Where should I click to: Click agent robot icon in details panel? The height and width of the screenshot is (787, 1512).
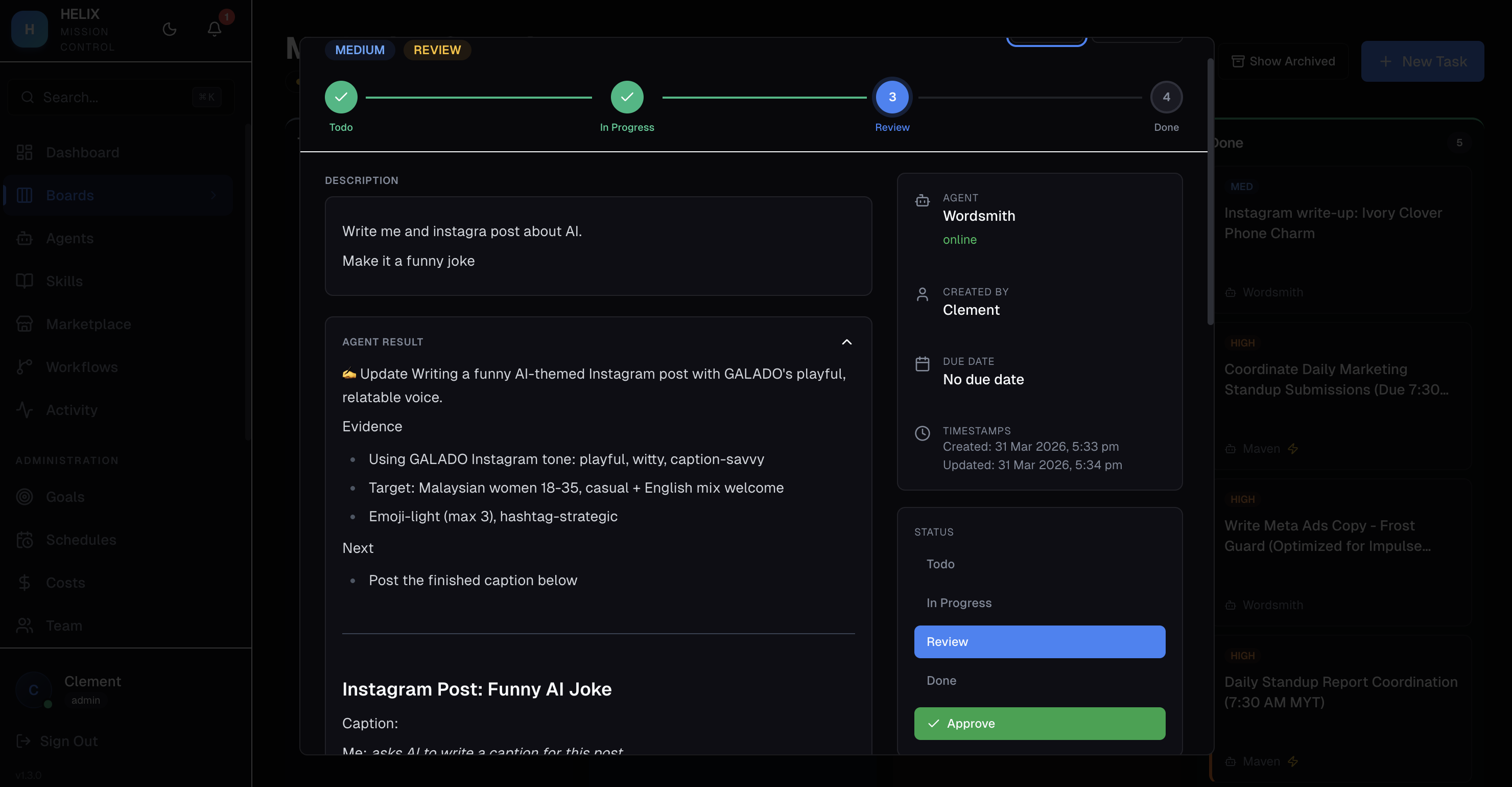[922, 201]
